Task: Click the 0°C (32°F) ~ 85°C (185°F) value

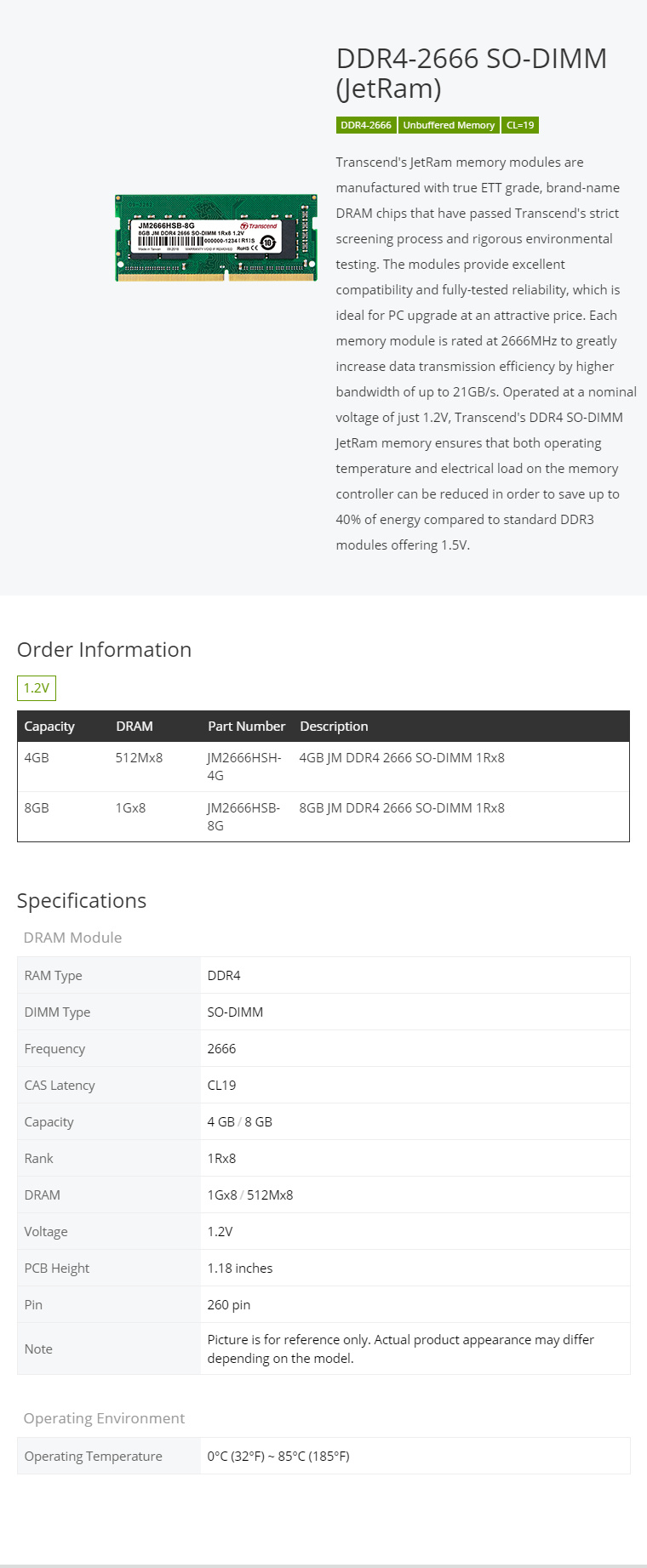Action: click(278, 1457)
